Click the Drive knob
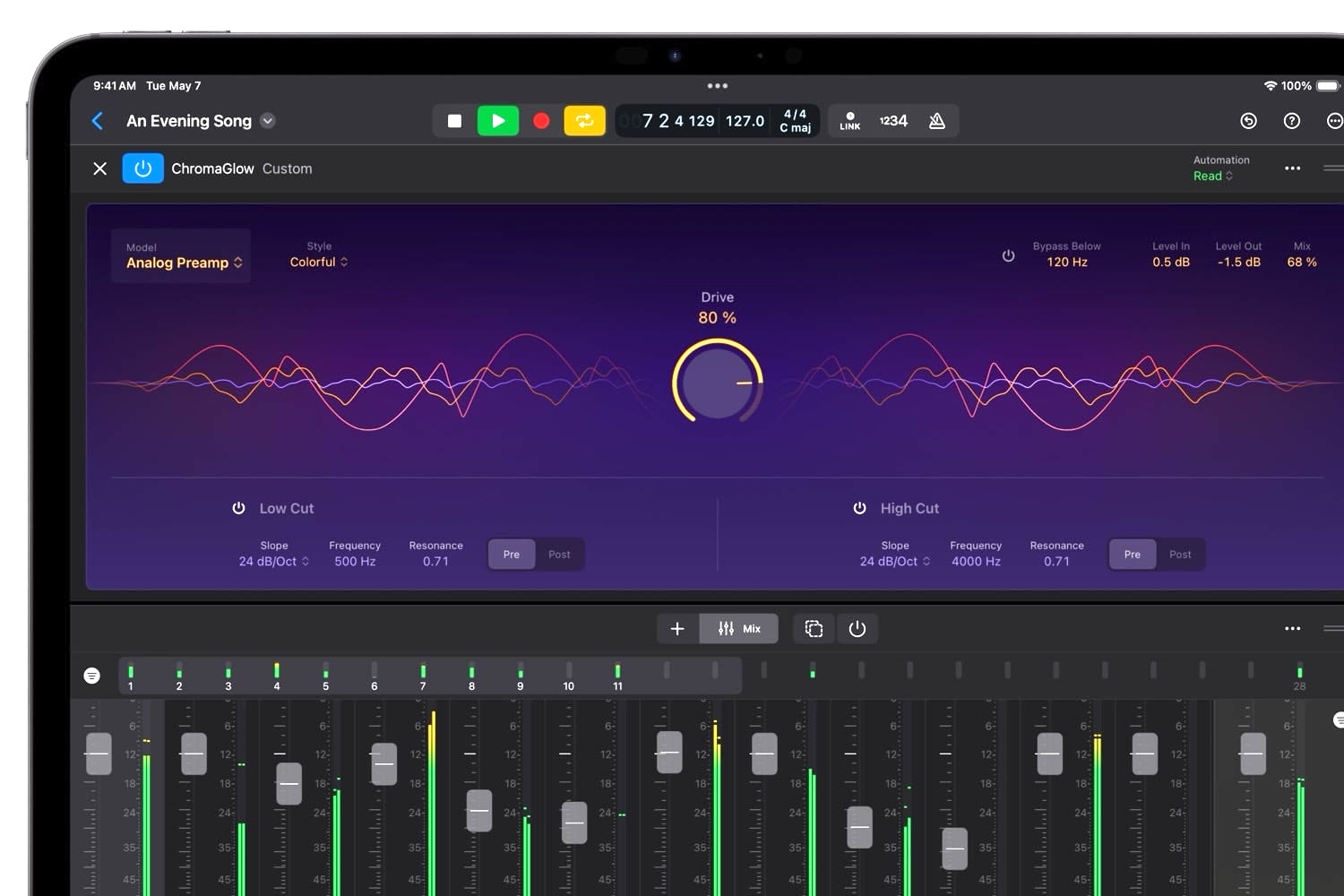1344x896 pixels. tap(717, 382)
